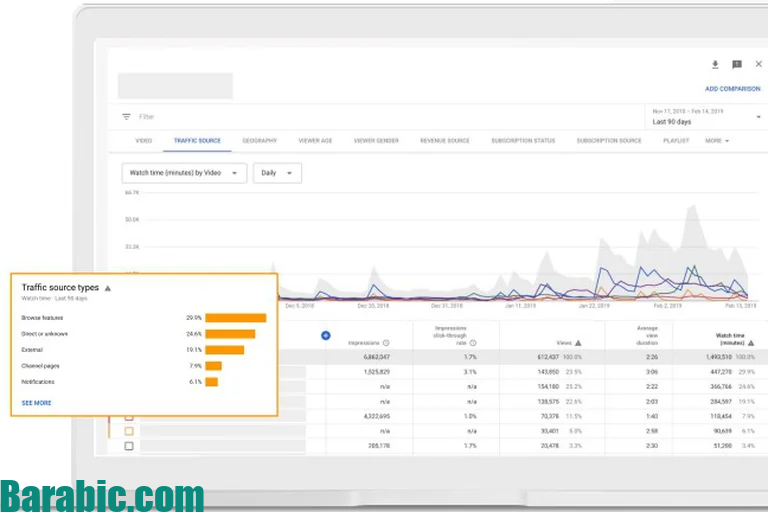Click the Direct or unknown label
The height and width of the screenshot is (512, 768).
coord(45,334)
